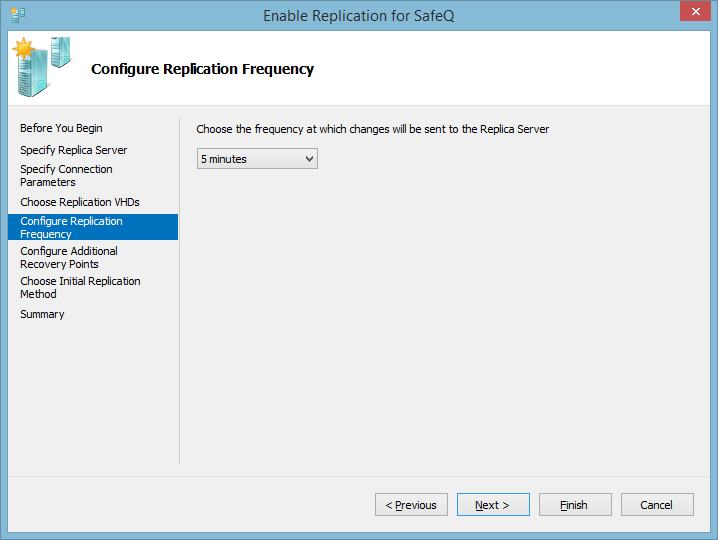Click the Configure Replication Frequency heading

[x=202, y=69]
